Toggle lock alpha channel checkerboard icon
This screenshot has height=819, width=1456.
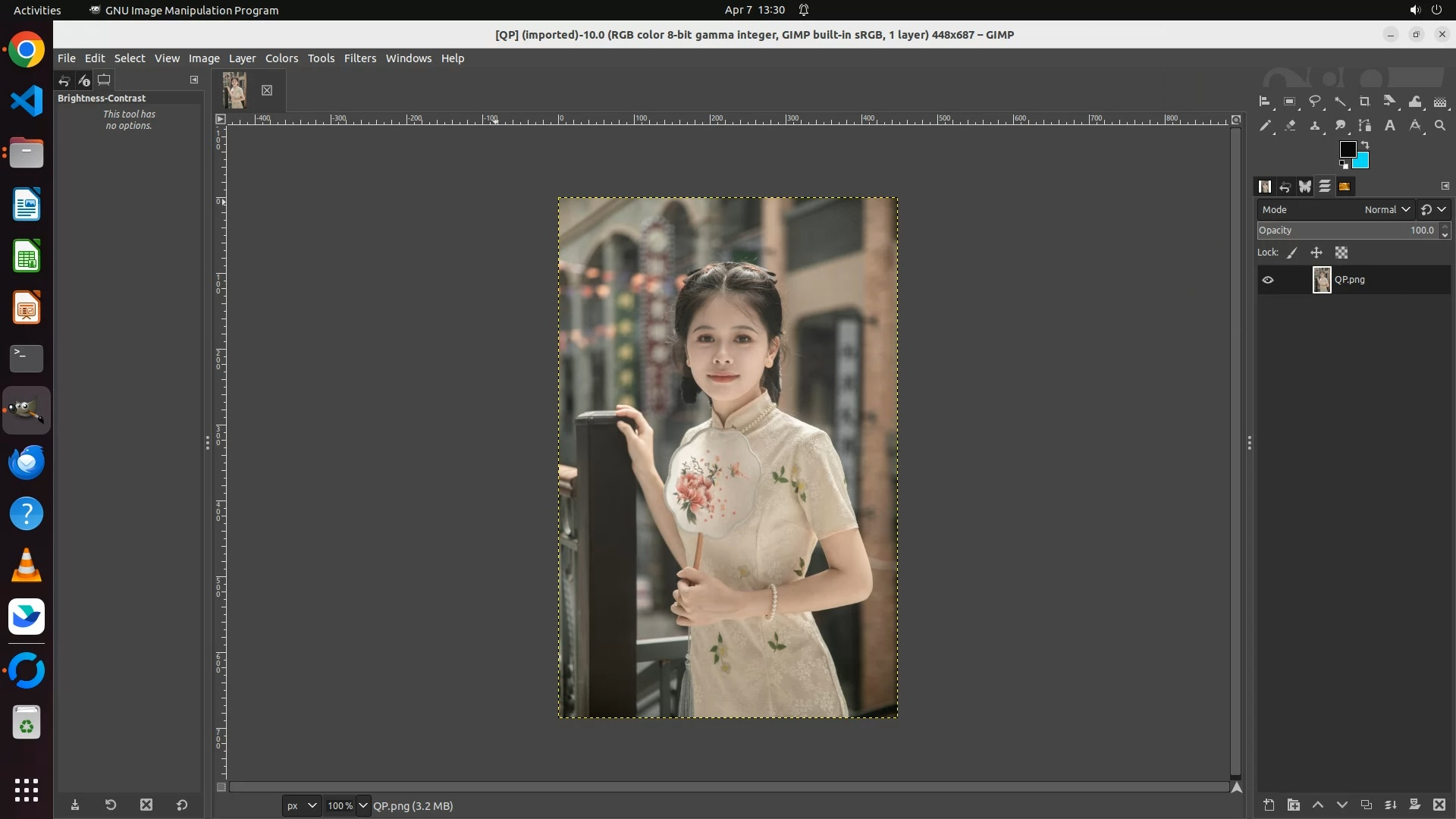pos(1341,253)
